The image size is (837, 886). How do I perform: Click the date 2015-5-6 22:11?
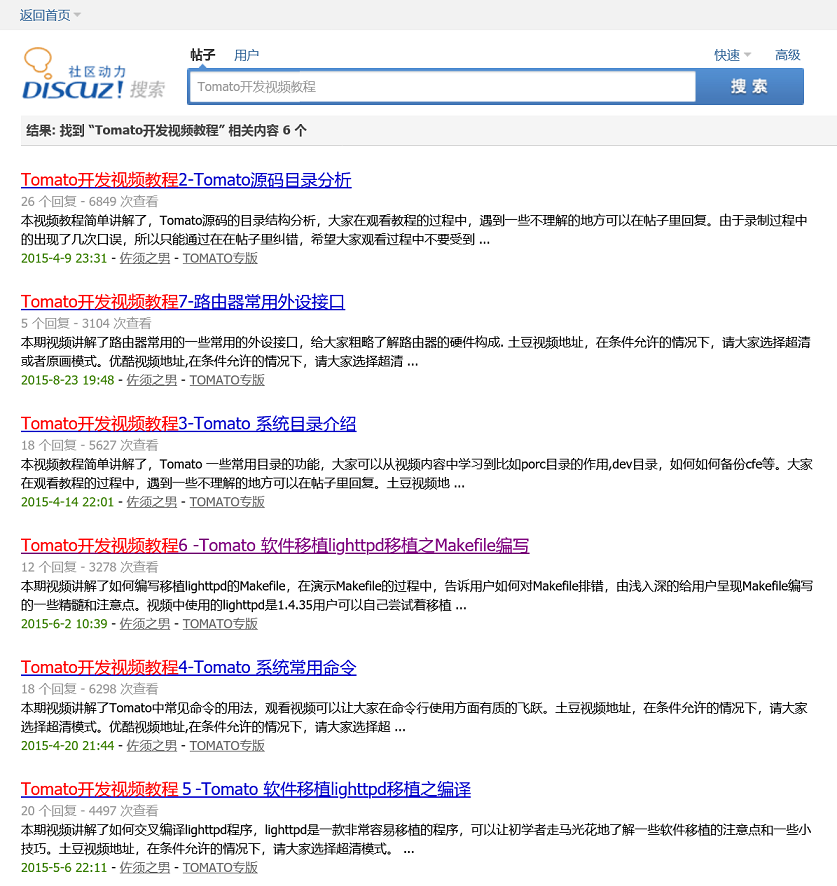[64, 867]
